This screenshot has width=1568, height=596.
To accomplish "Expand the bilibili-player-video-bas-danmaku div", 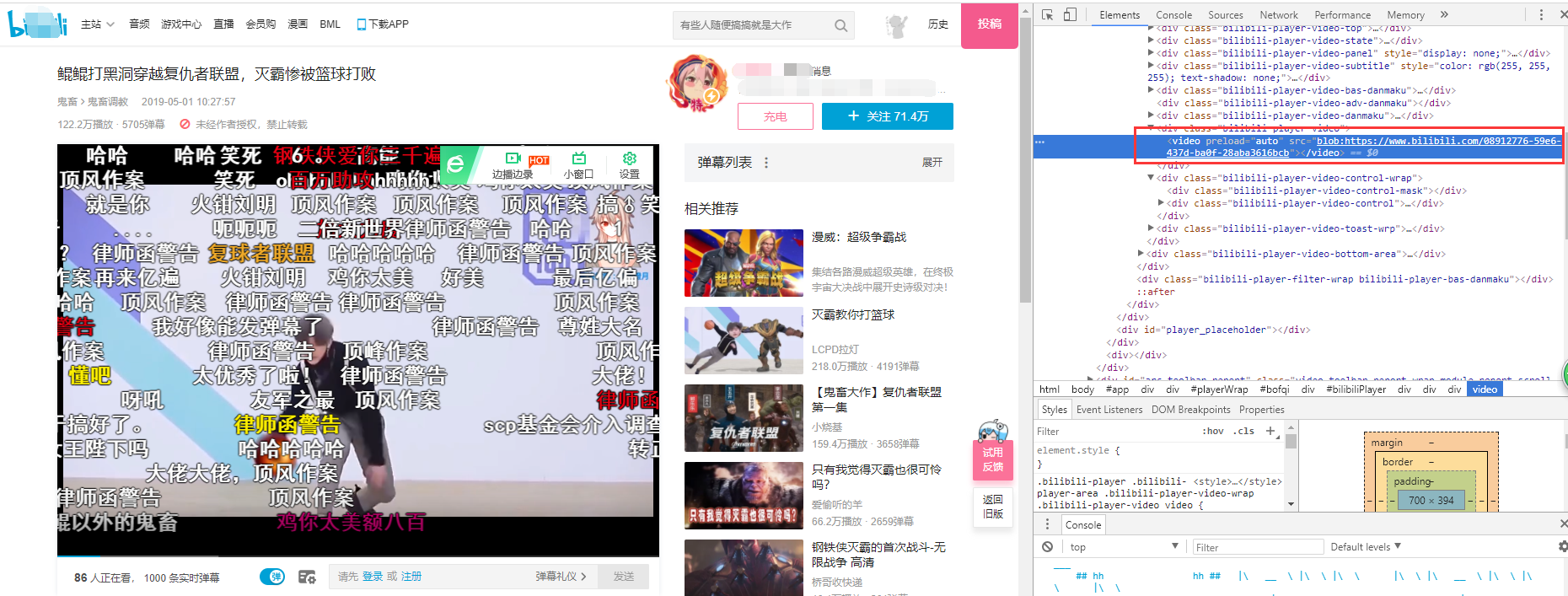I will pyautogui.click(x=1151, y=90).
